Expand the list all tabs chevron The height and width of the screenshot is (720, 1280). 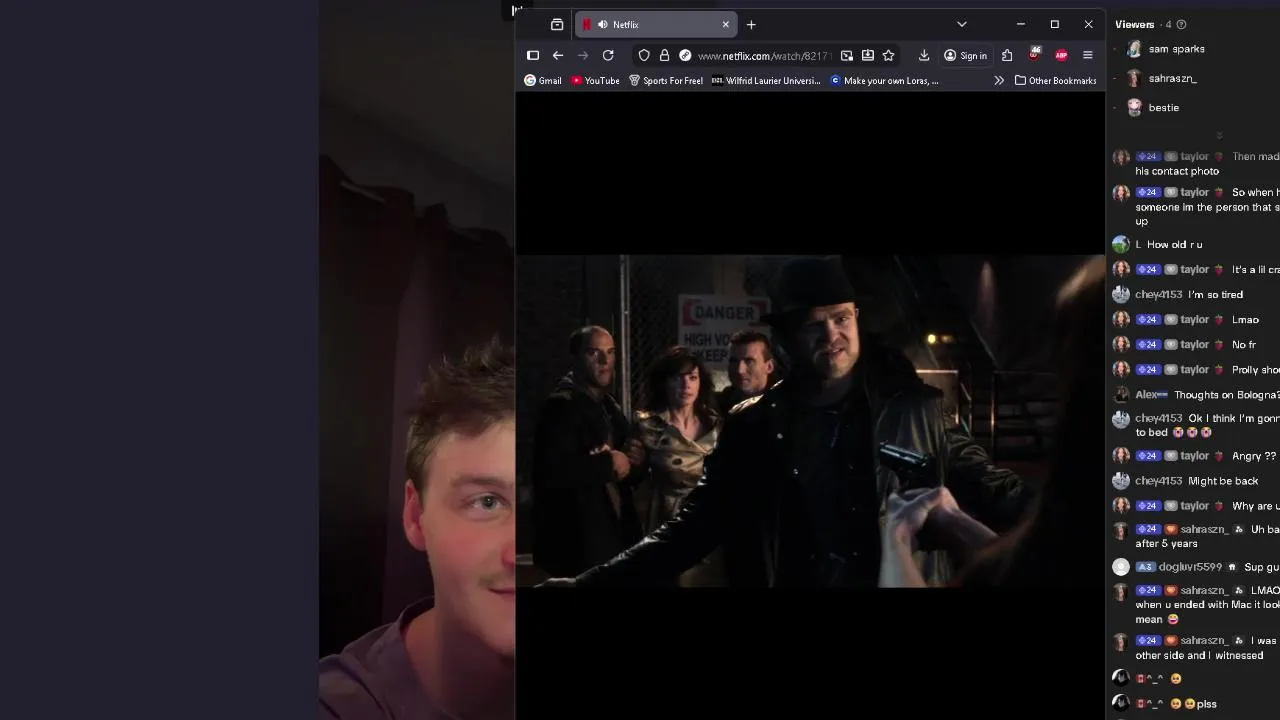pyautogui.click(x=962, y=24)
